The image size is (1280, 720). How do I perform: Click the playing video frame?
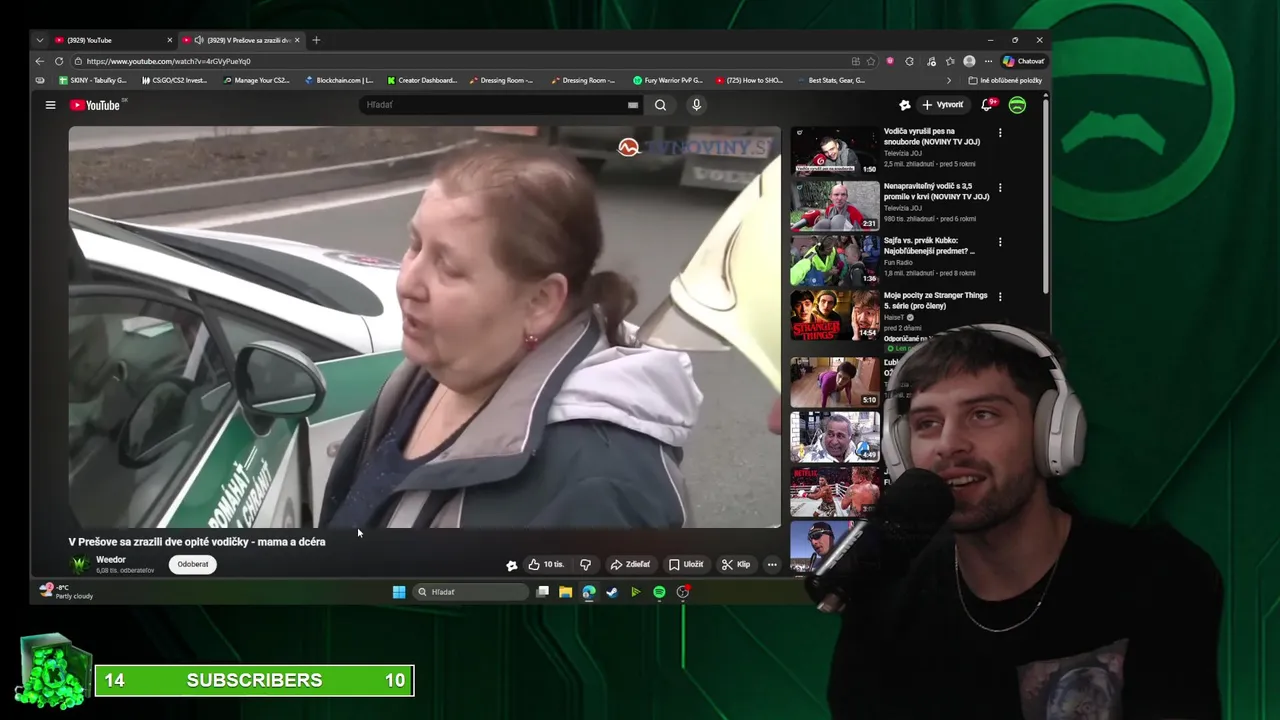click(424, 327)
